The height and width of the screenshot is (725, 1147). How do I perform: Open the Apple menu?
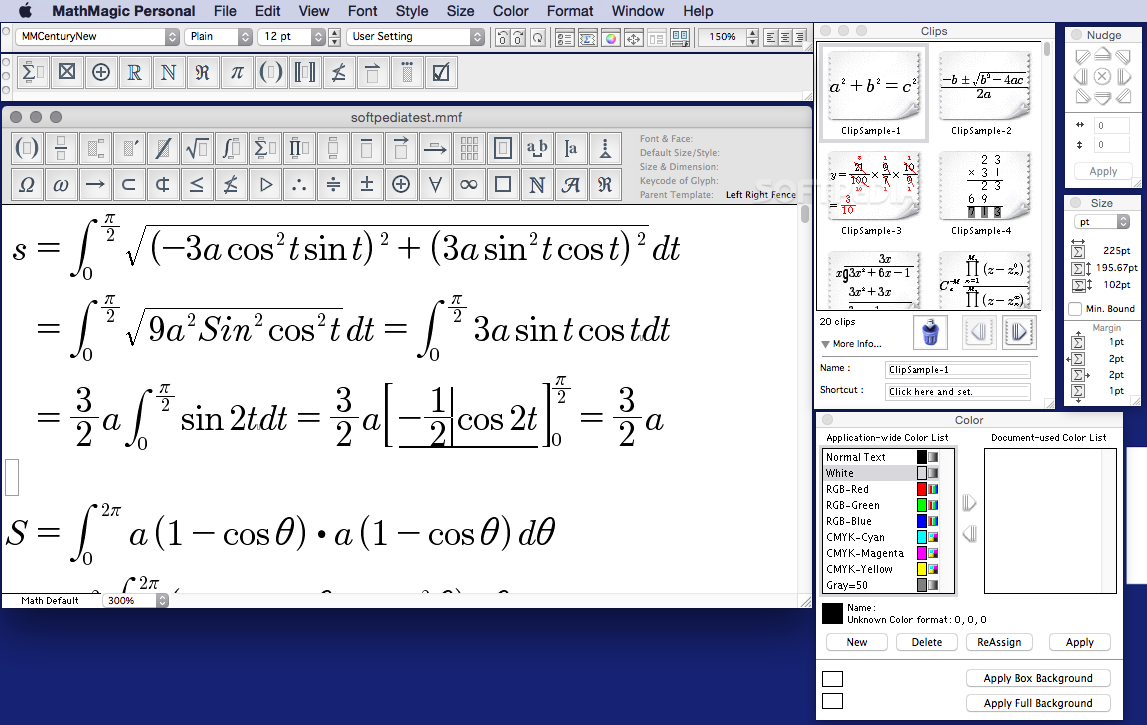(26, 10)
